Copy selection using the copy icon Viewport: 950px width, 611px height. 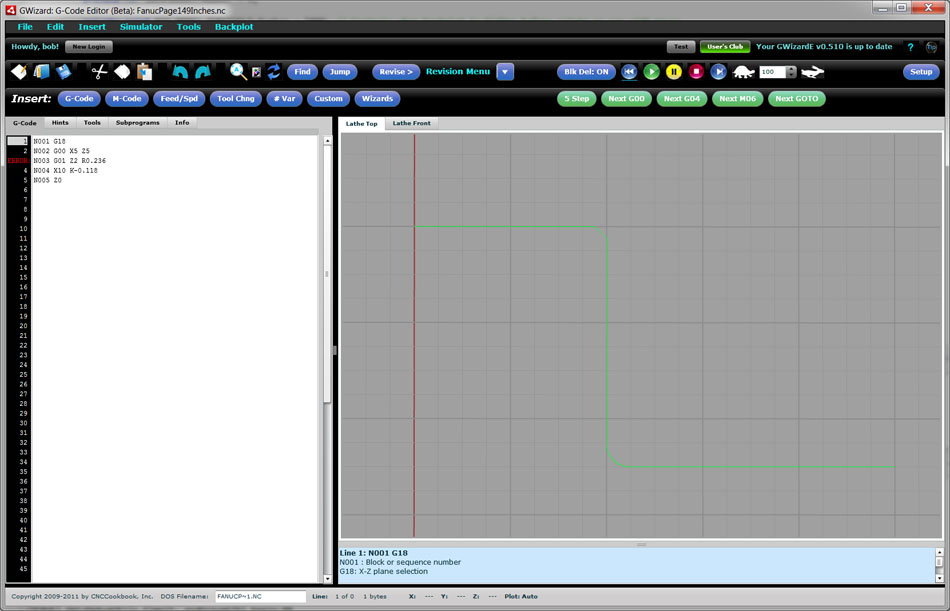click(122, 71)
